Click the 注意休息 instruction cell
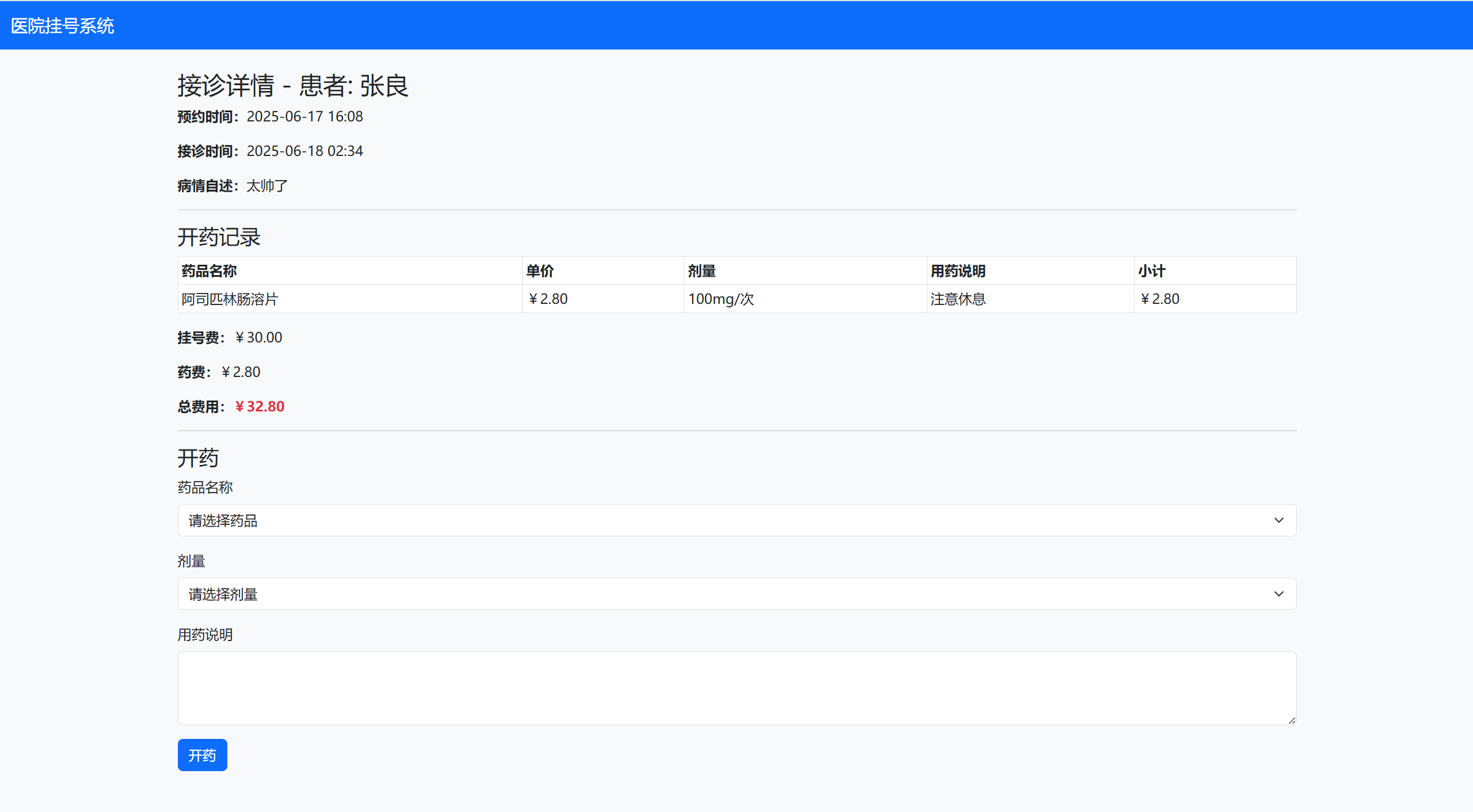This screenshot has height=812, width=1473. 958,299
